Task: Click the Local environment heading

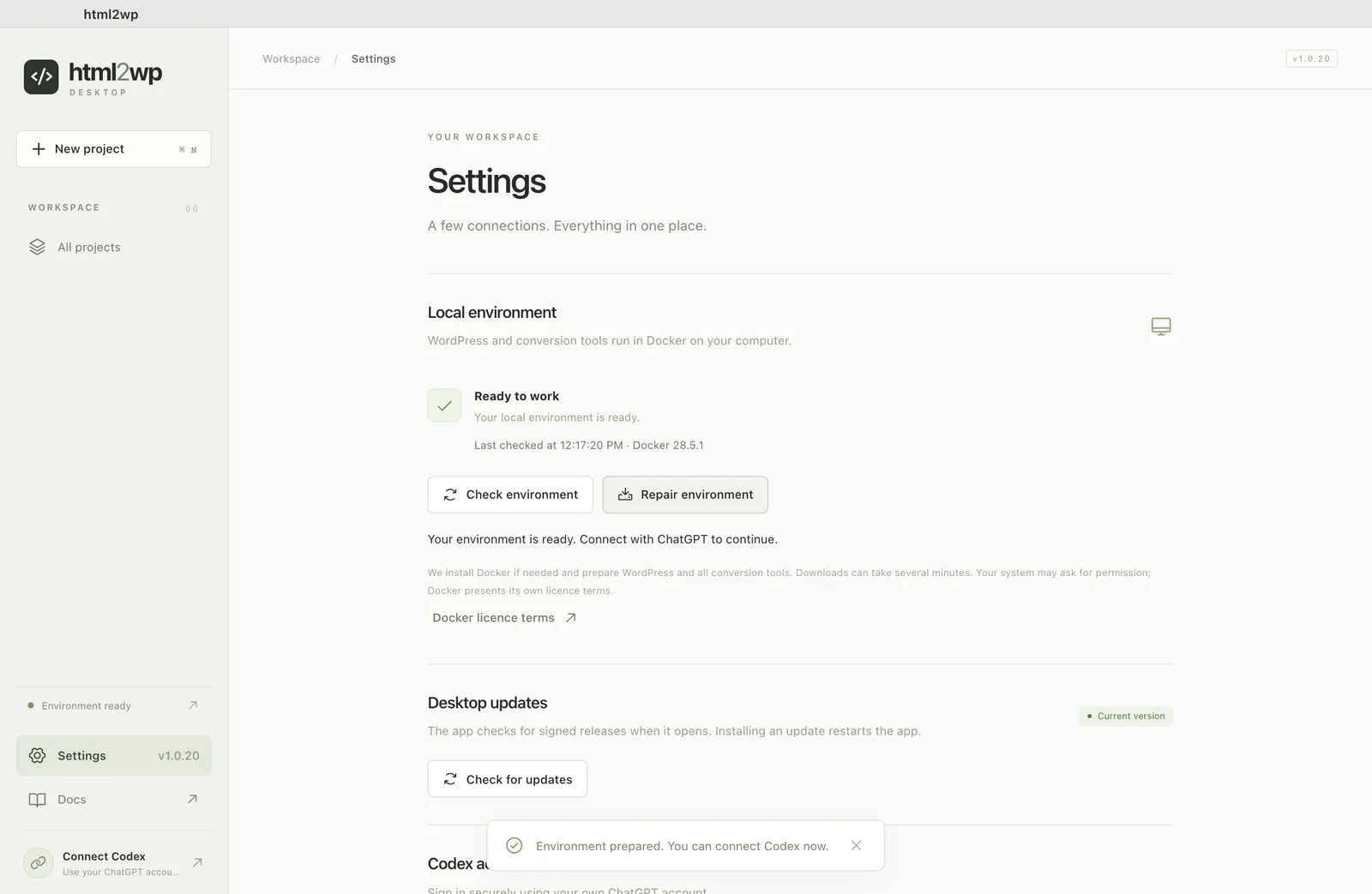Action: click(x=492, y=313)
